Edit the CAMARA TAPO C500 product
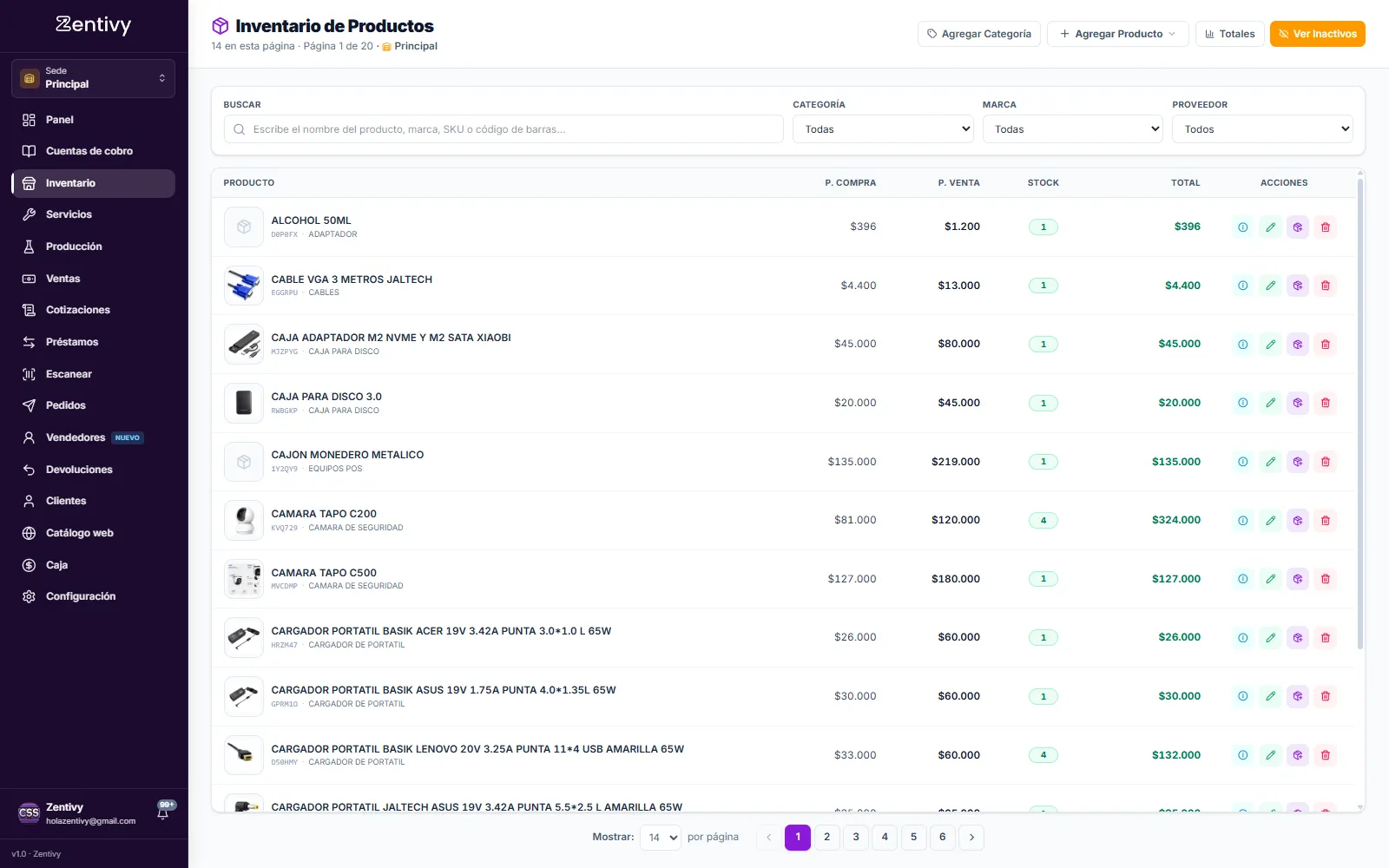This screenshot has width=1389, height=868. pyautogui.click(x=1270, y=579)
